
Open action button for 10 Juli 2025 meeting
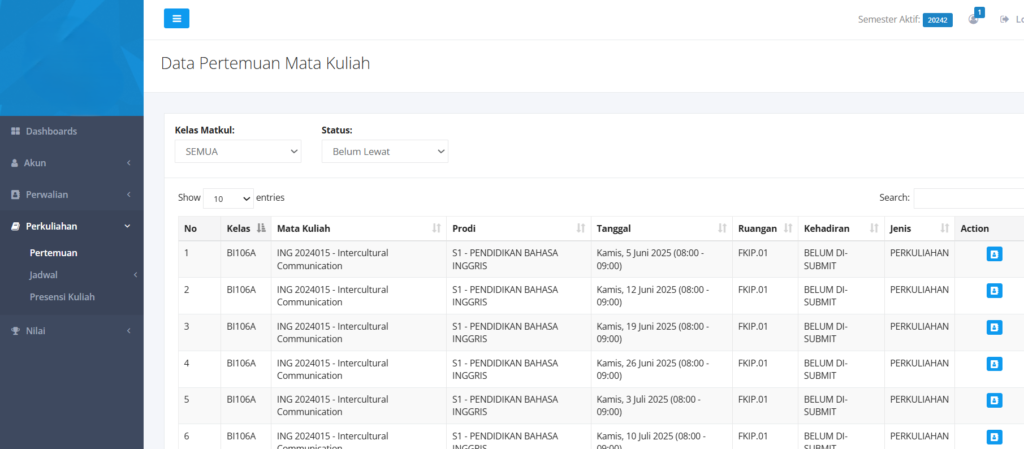pos(994,437)
